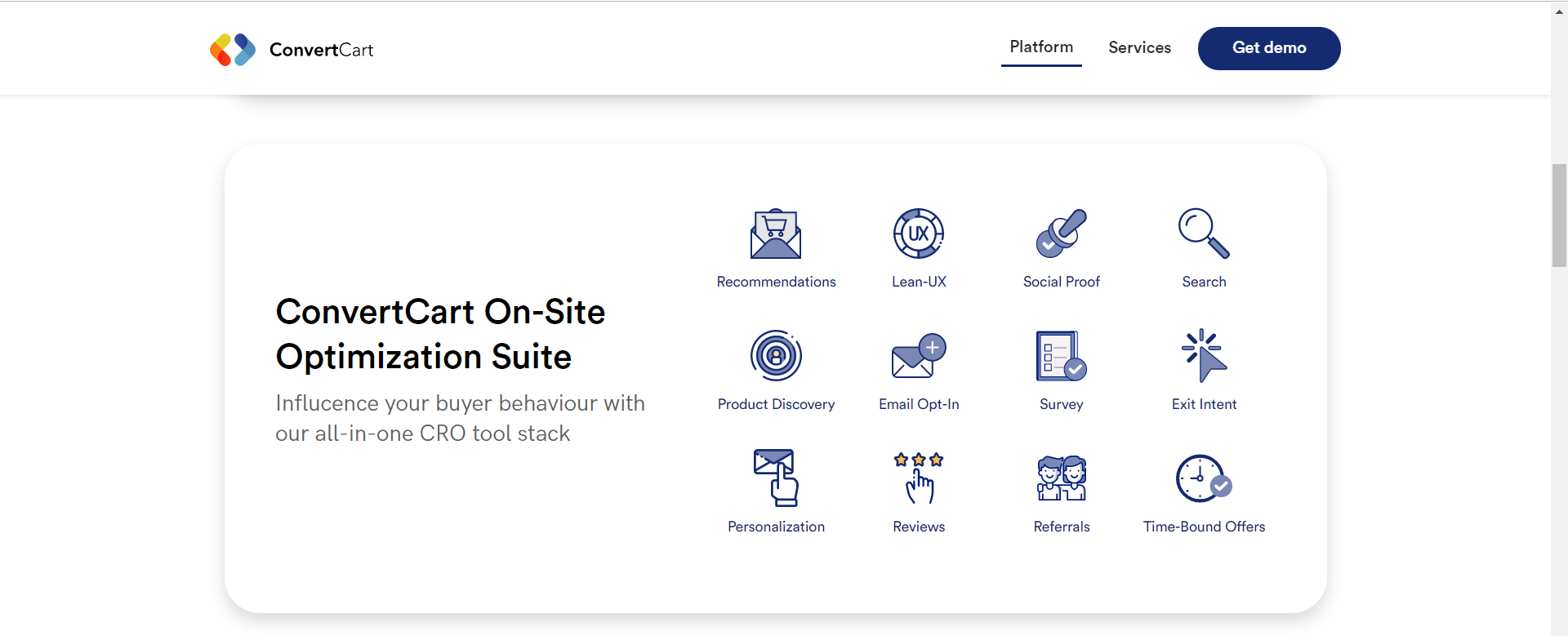1568x636 pixels.
Task: Open the Time-Bound Offers clock icon
Action: [1204, 478]
